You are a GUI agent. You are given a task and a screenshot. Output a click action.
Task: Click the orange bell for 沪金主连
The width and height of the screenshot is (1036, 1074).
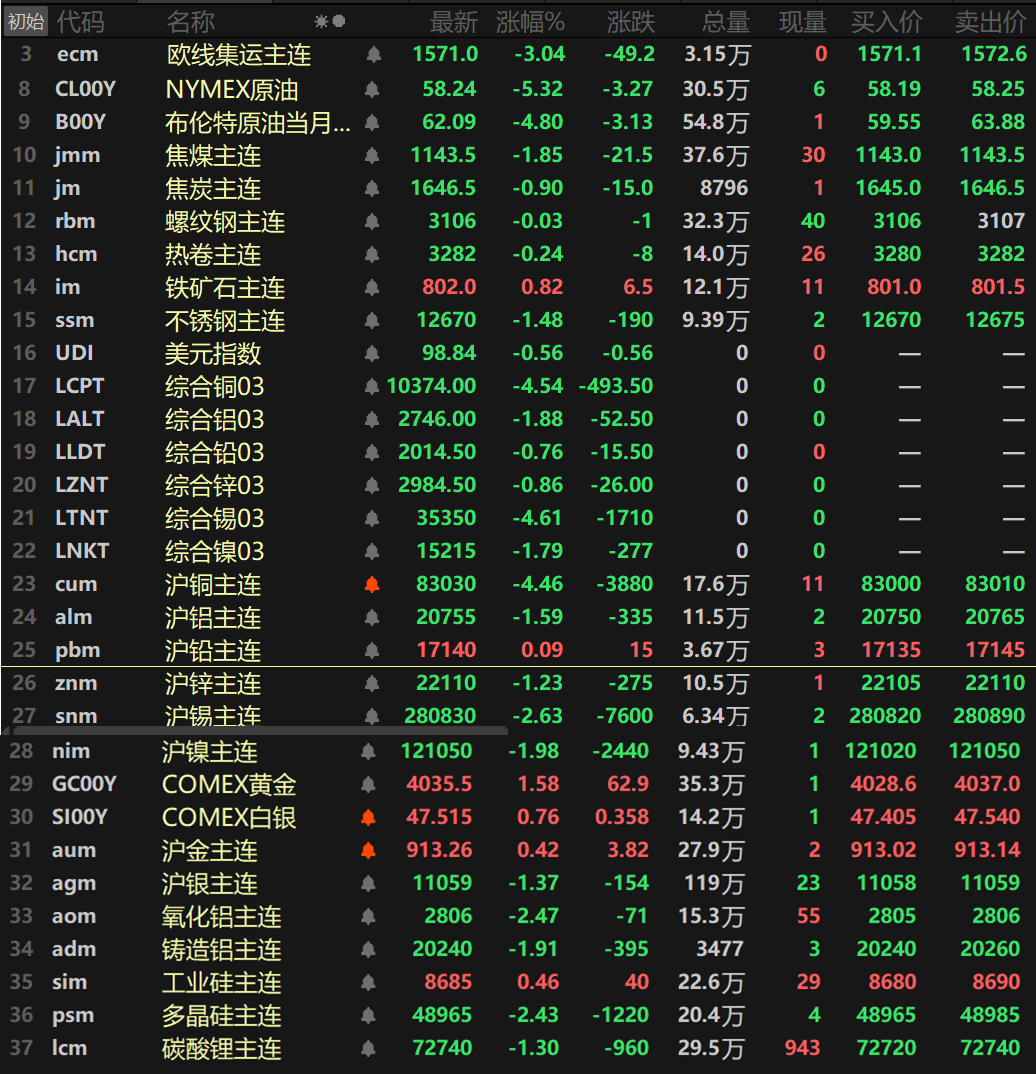(368, 851)
